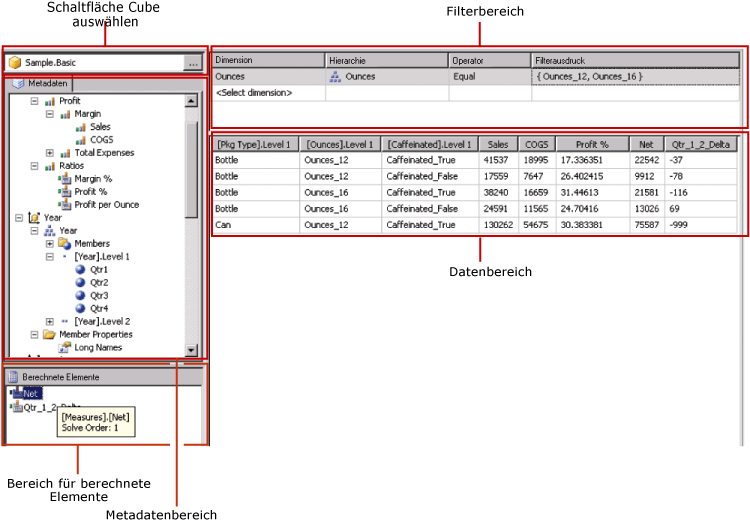Switch to the Metadaten tab
Image resolution: width=750 pixels, height=522 pixels.
pos(40,84)
